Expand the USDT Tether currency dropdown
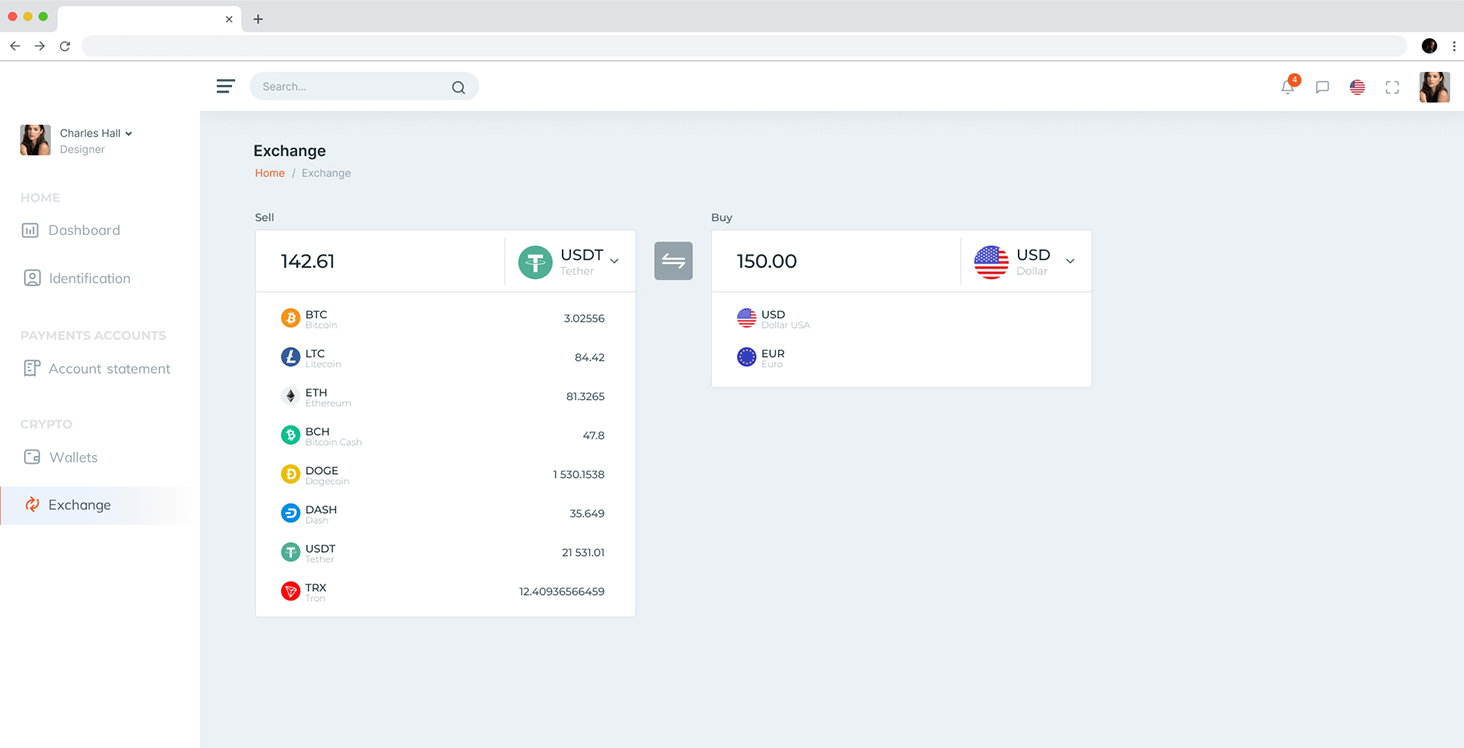This screenshot has width=1464, height=748. pos(570,262)
